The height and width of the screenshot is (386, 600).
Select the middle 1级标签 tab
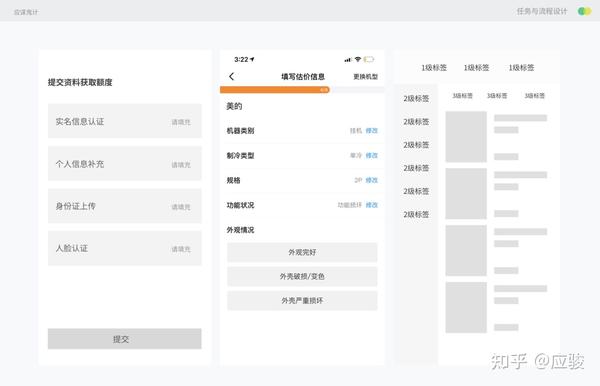point(476,68)
